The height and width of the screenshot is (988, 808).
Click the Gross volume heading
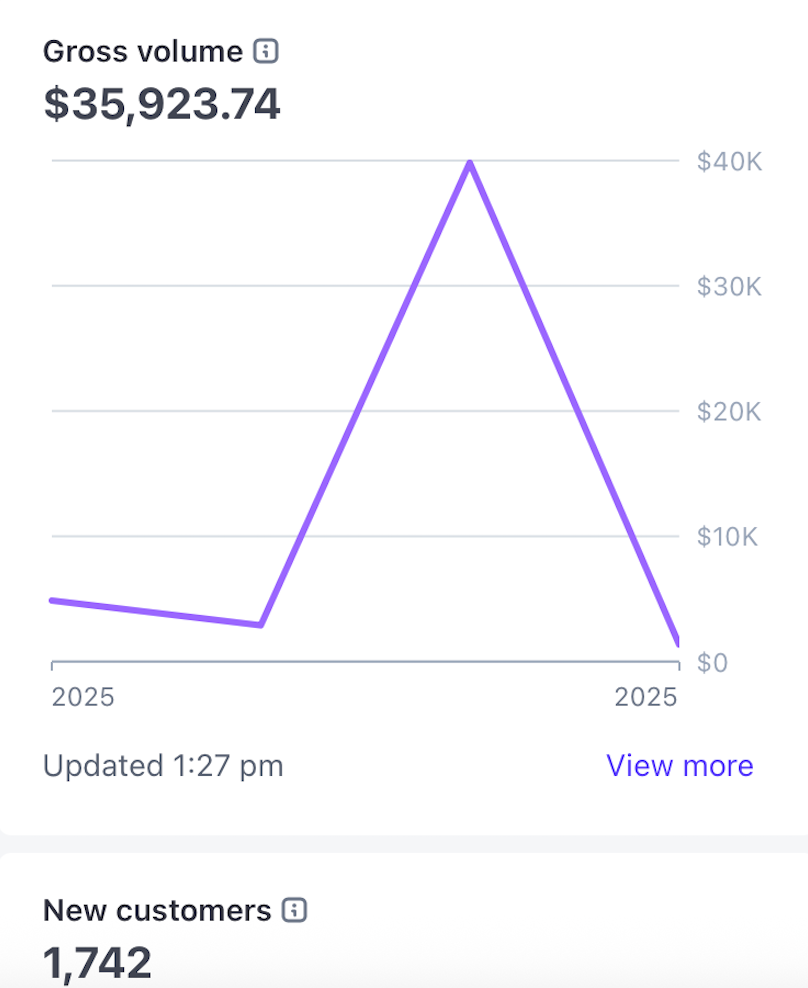[x=142, y=51]
